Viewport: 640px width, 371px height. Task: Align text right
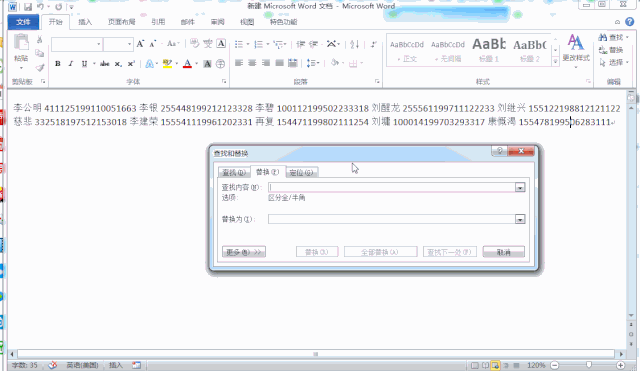coord(266,63)
